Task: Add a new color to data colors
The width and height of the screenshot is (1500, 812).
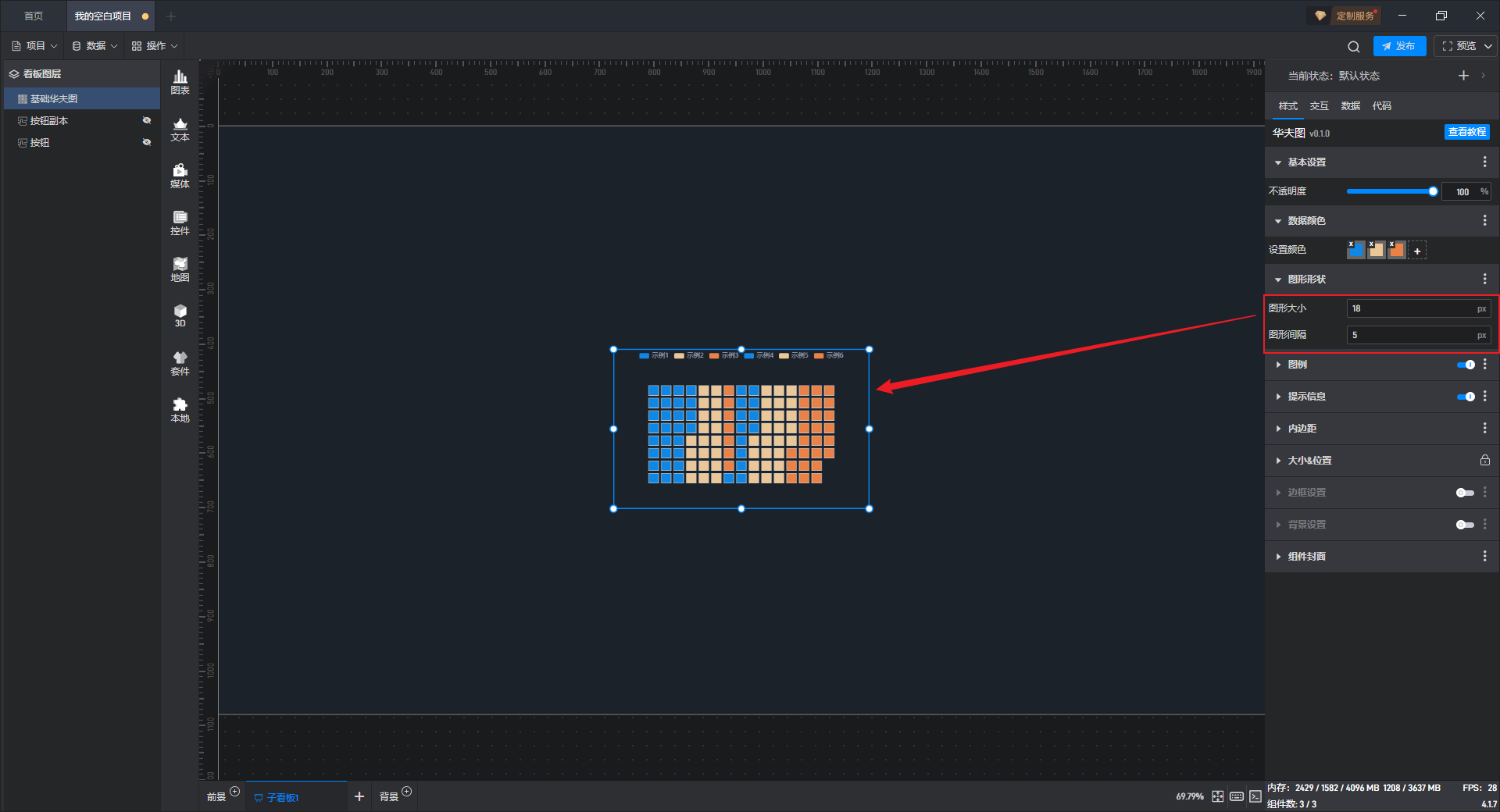Action: click(1417, 251)
